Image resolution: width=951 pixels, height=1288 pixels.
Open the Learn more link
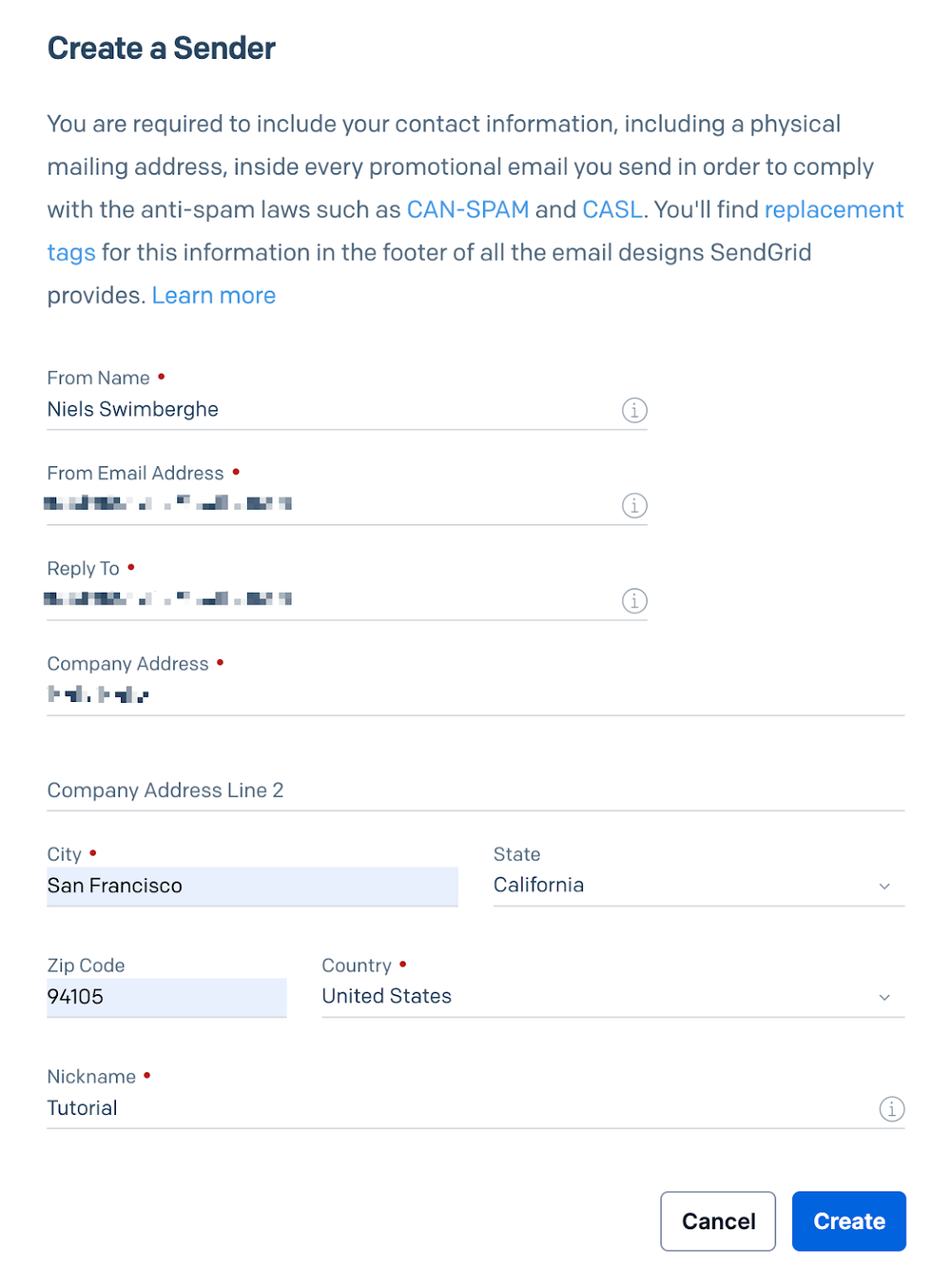pyautogui.click(x=213, y=295)
